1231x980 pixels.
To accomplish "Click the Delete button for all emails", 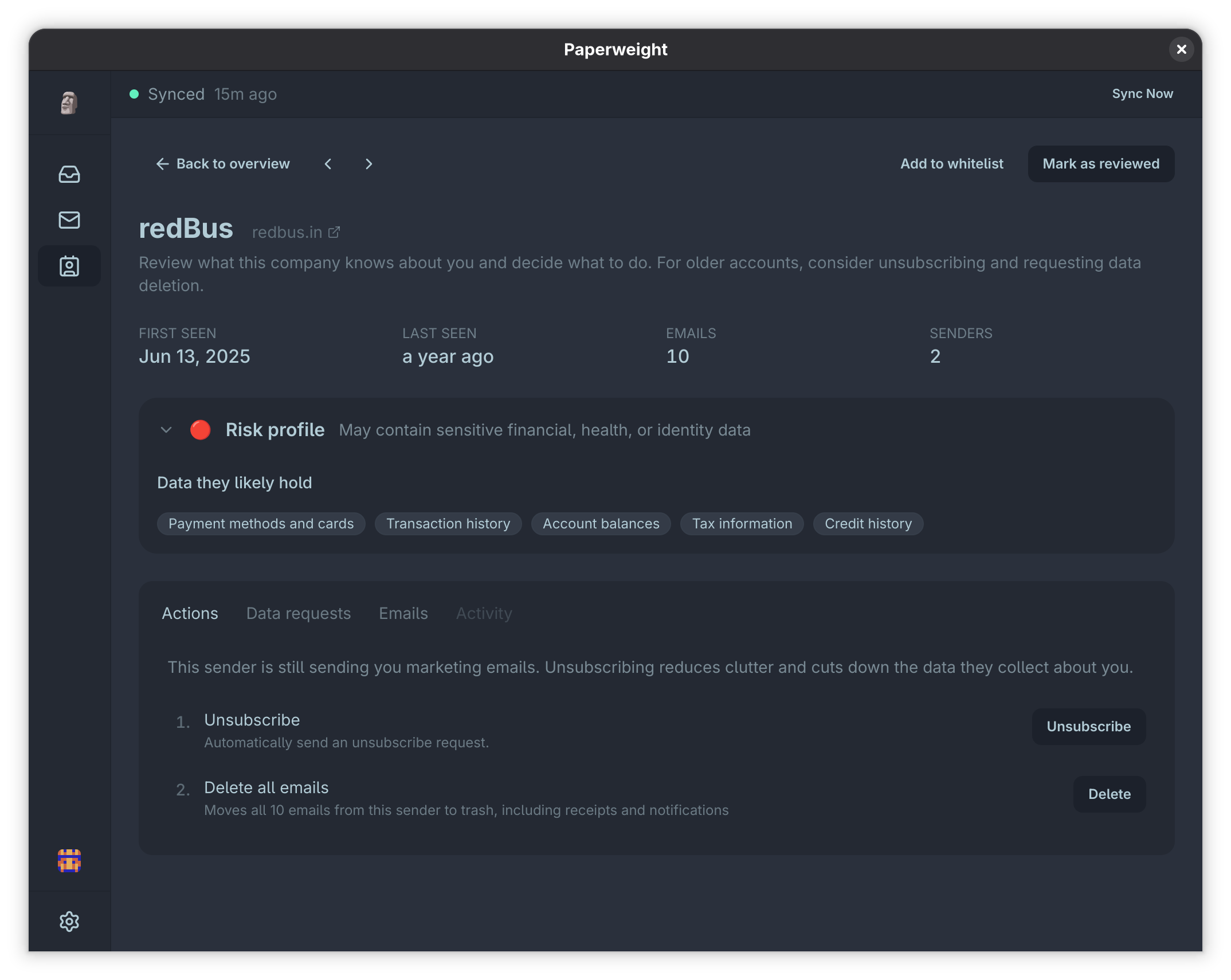I will click(1110, 794).
